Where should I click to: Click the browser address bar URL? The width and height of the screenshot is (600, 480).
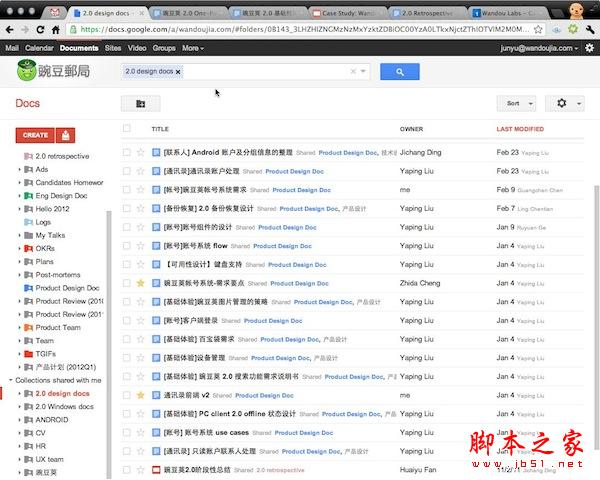coord(305,29)
